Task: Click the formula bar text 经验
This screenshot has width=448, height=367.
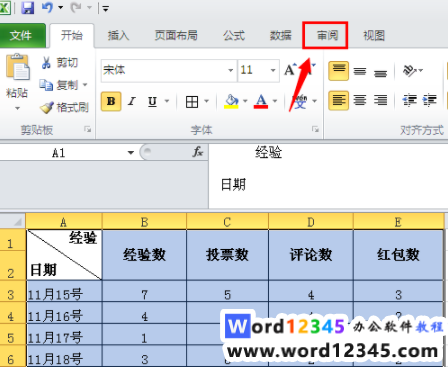Action: pos(269,153)
